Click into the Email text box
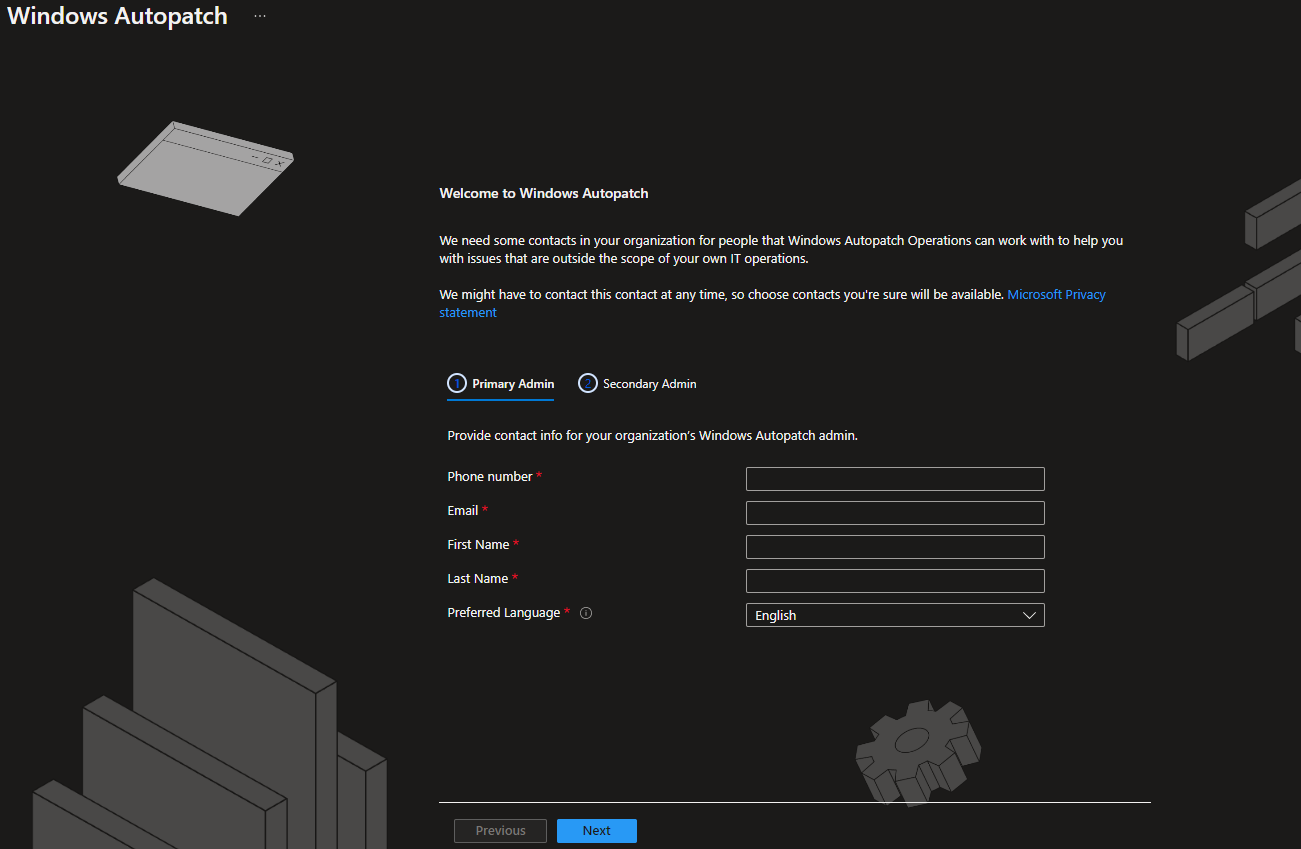 pyautogui.click(x=895, y=513)
